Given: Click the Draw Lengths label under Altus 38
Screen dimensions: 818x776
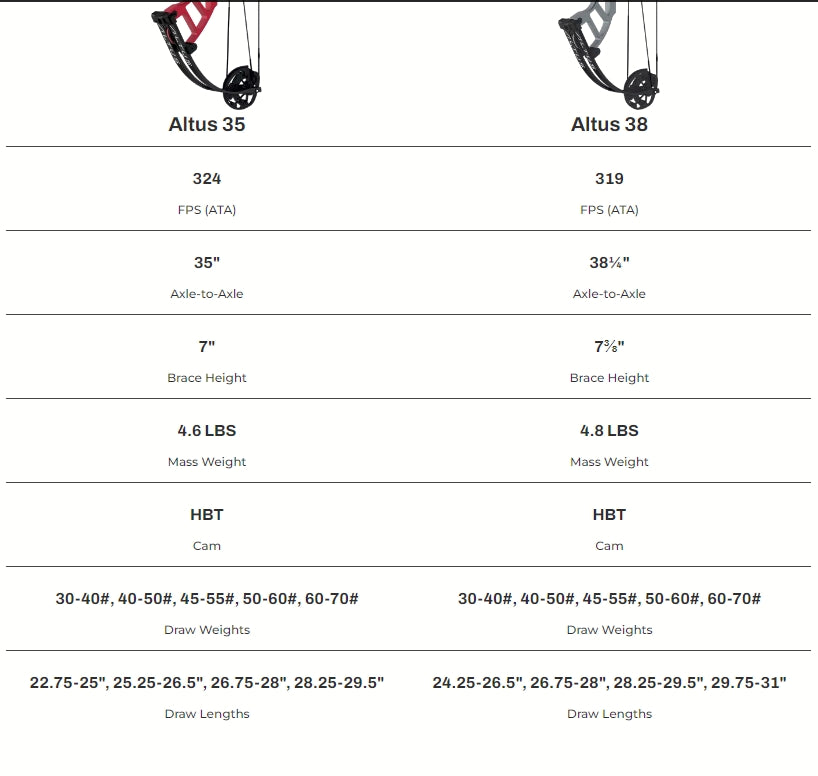Looking at the screenshot, I should [x=609, y=714].
